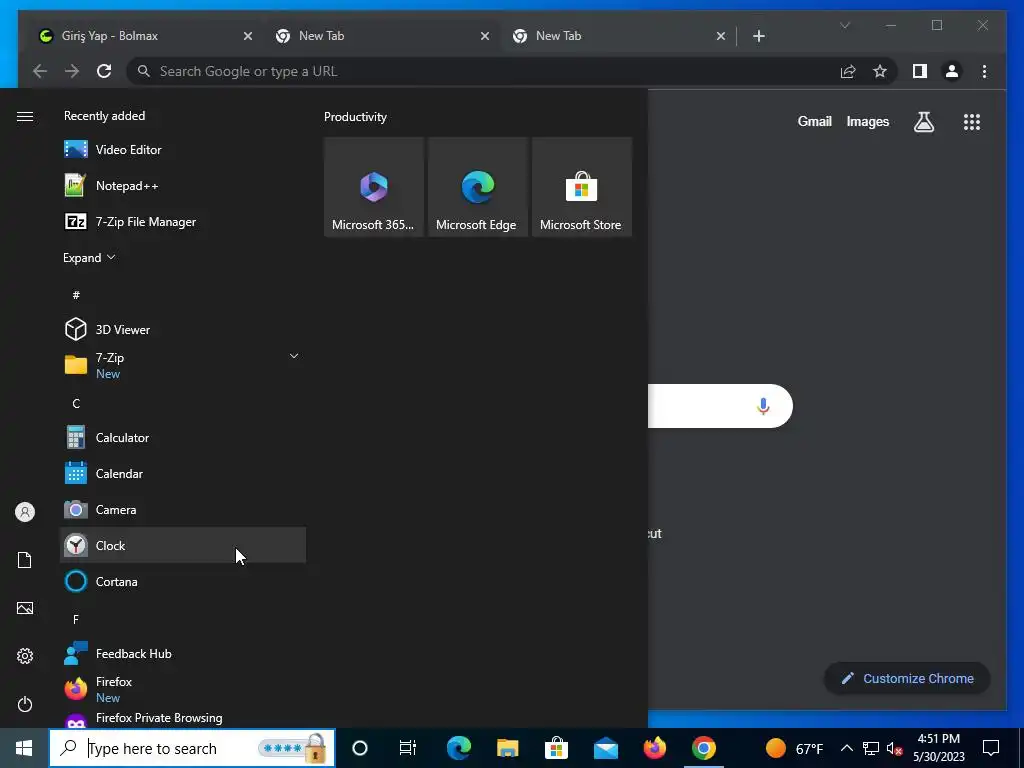Reload the Chrome page
The height and width of the screenshot is (768, 1024).
coord(104,71)
